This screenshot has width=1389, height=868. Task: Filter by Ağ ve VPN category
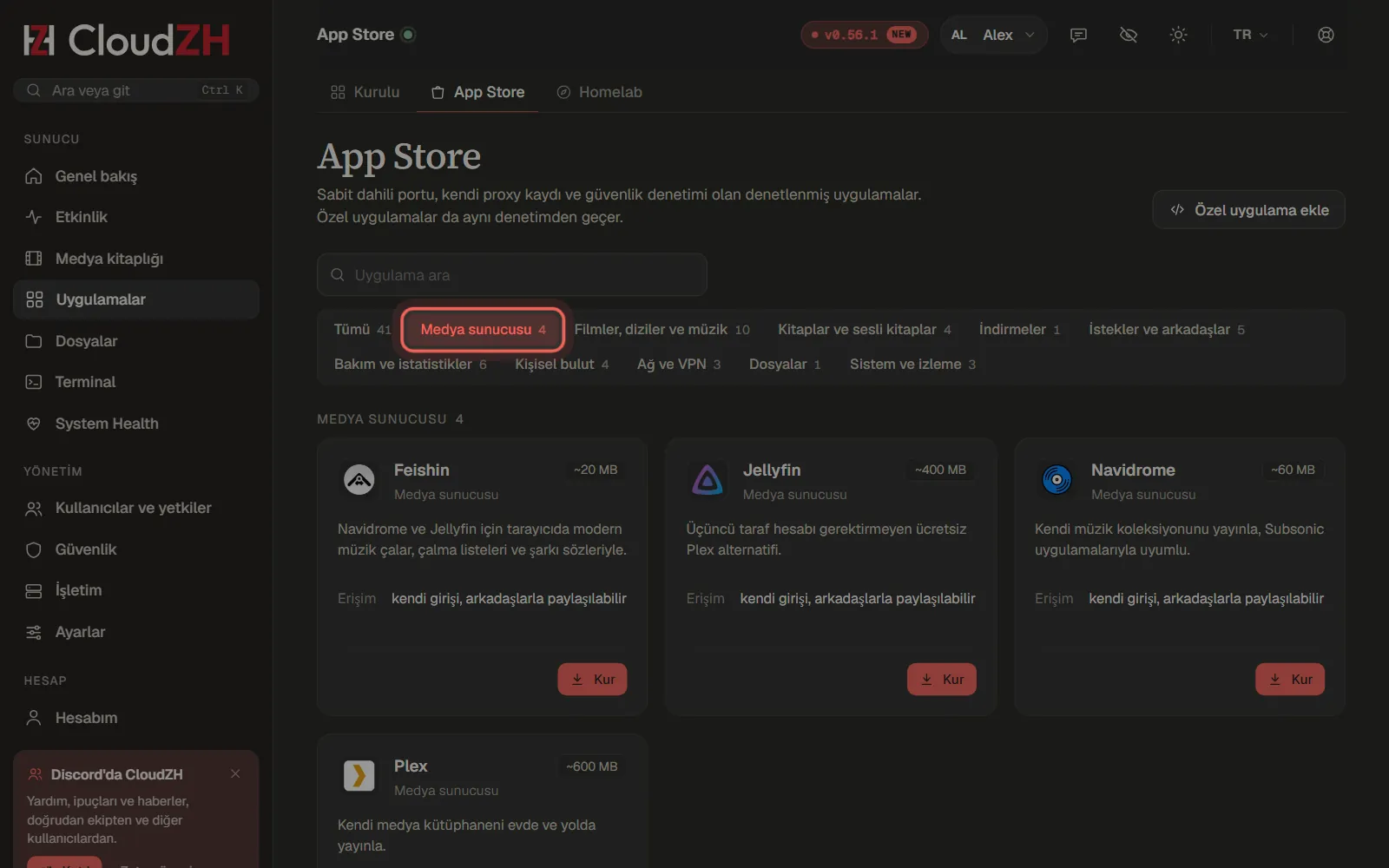point(679,365)
